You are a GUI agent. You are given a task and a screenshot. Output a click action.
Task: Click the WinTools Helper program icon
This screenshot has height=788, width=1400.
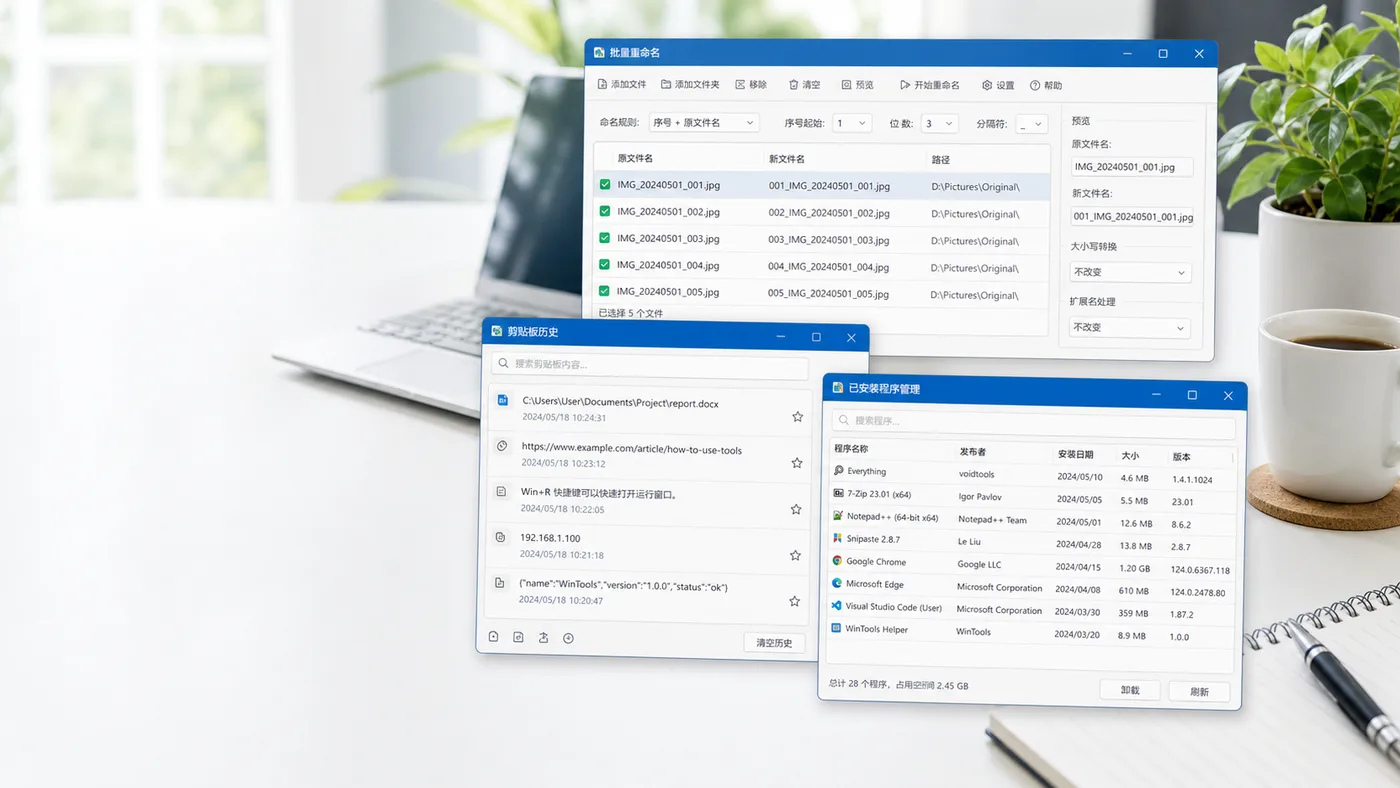[x=836, y=628]
